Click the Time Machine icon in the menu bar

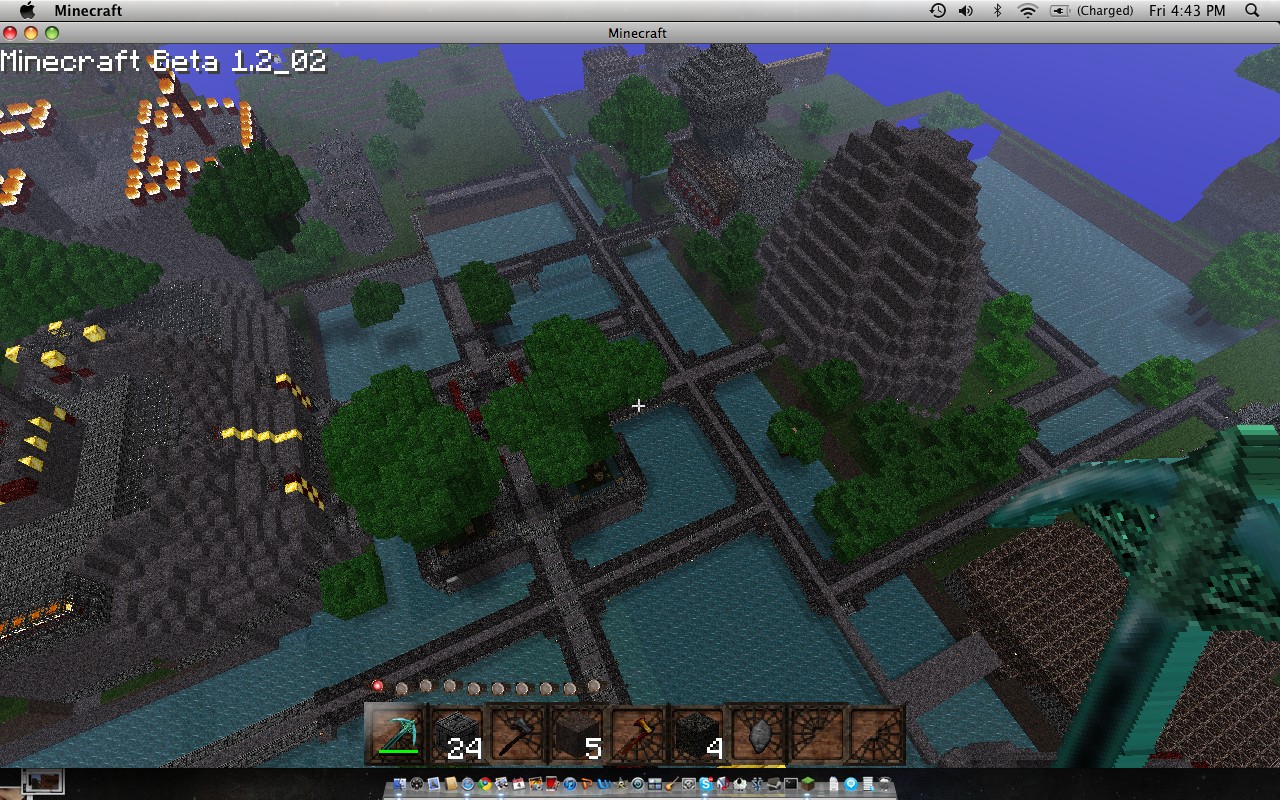point(937,11)
